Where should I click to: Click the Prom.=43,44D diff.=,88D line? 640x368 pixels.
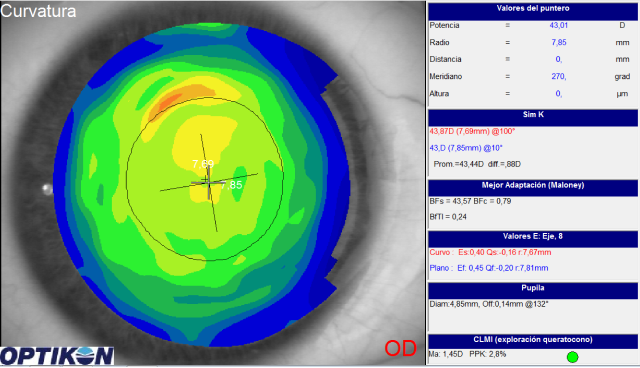coord(477,164)
